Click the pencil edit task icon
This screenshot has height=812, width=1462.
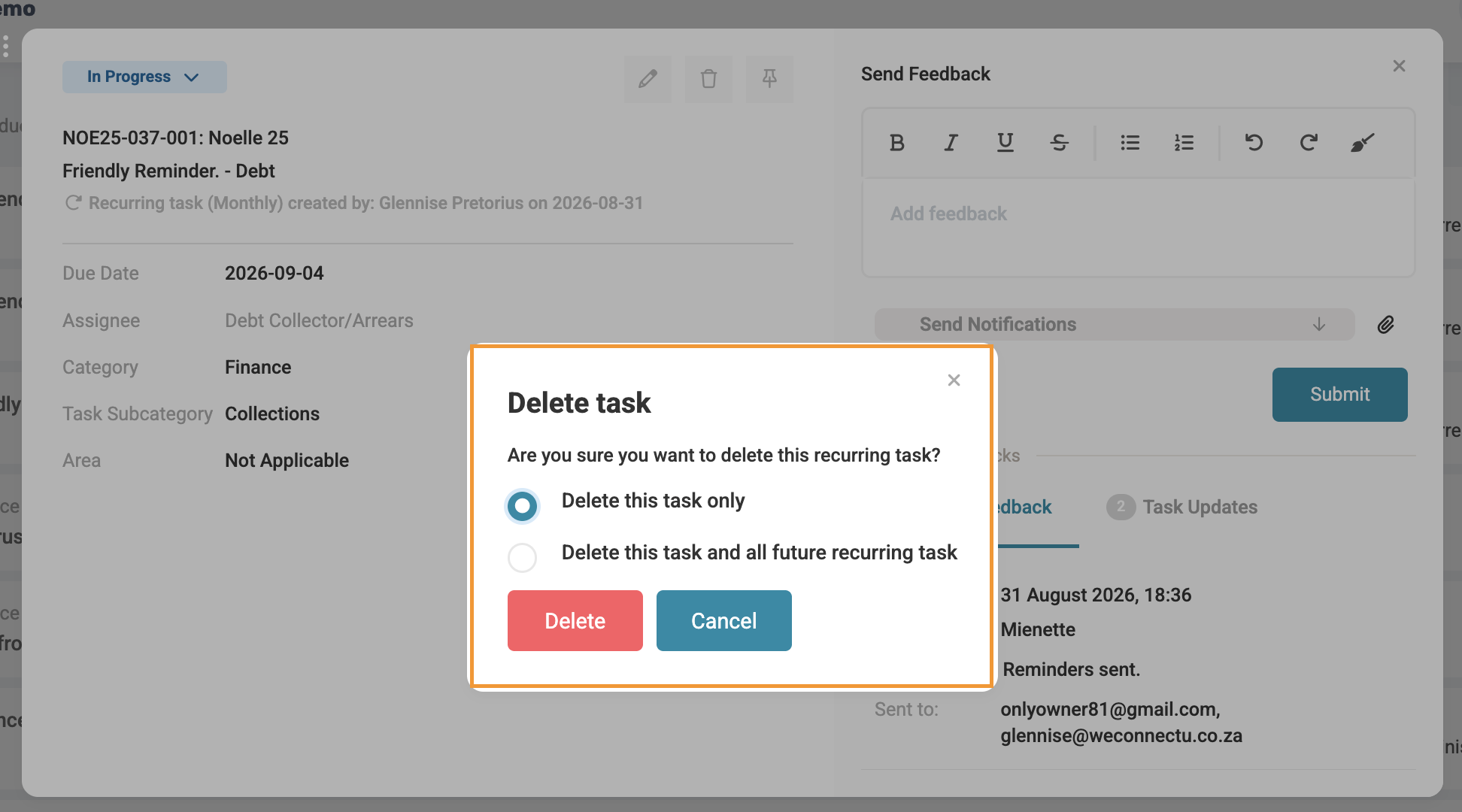[x=648, y=79]
